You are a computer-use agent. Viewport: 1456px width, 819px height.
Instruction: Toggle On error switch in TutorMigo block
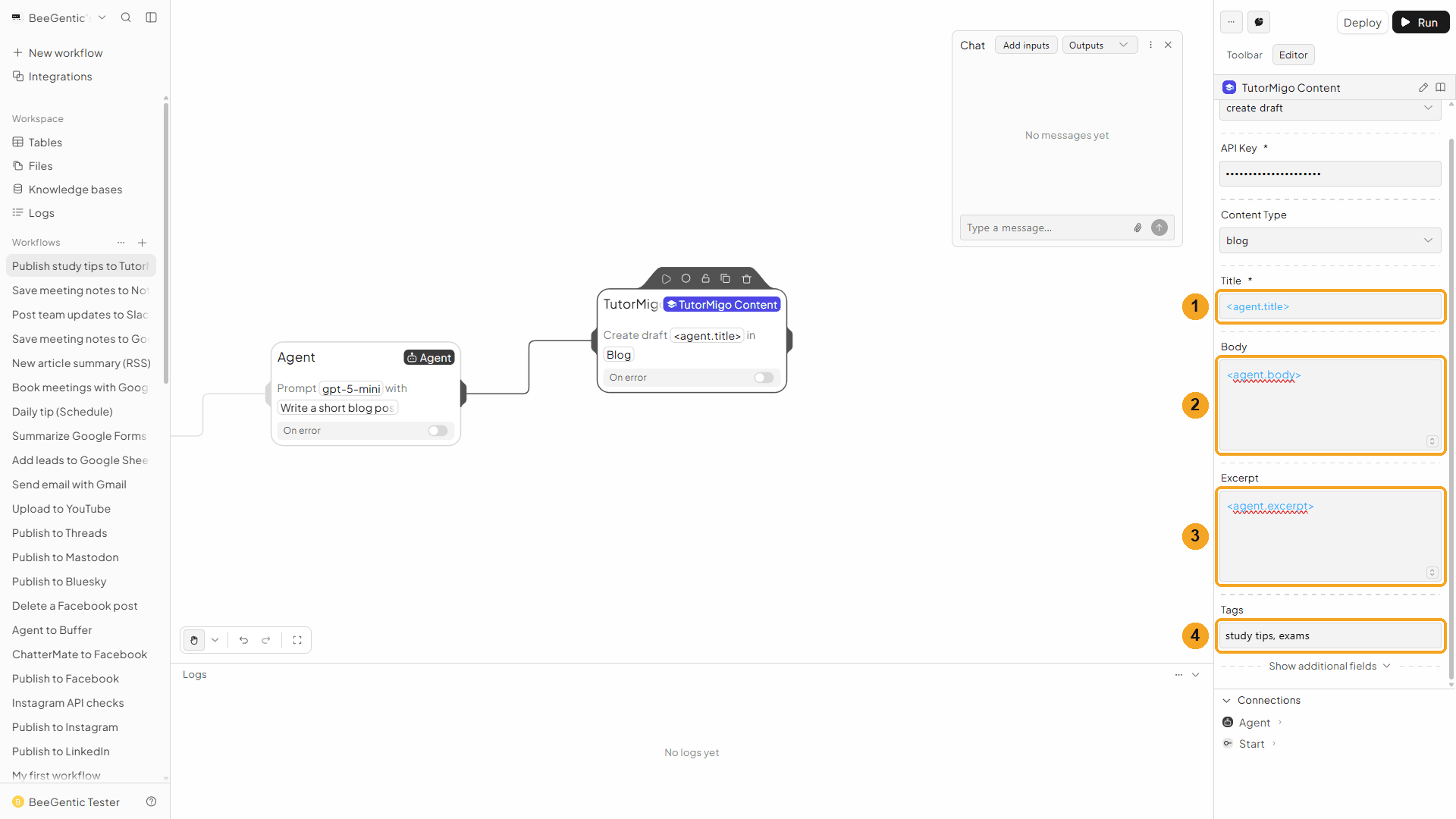click(764, 378)
